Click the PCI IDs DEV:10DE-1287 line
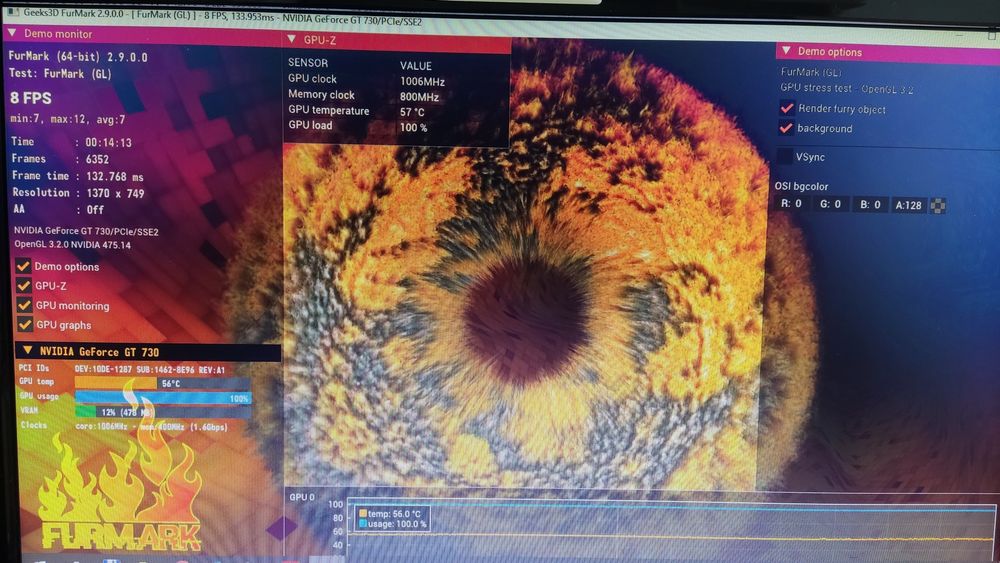 [121, 369]
